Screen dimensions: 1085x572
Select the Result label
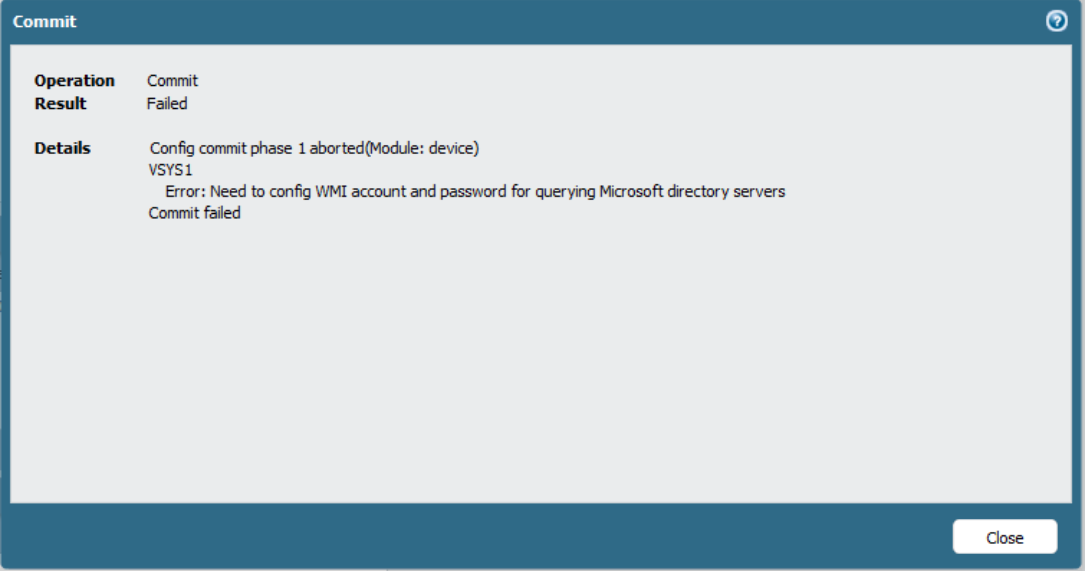tap(60, 104)
